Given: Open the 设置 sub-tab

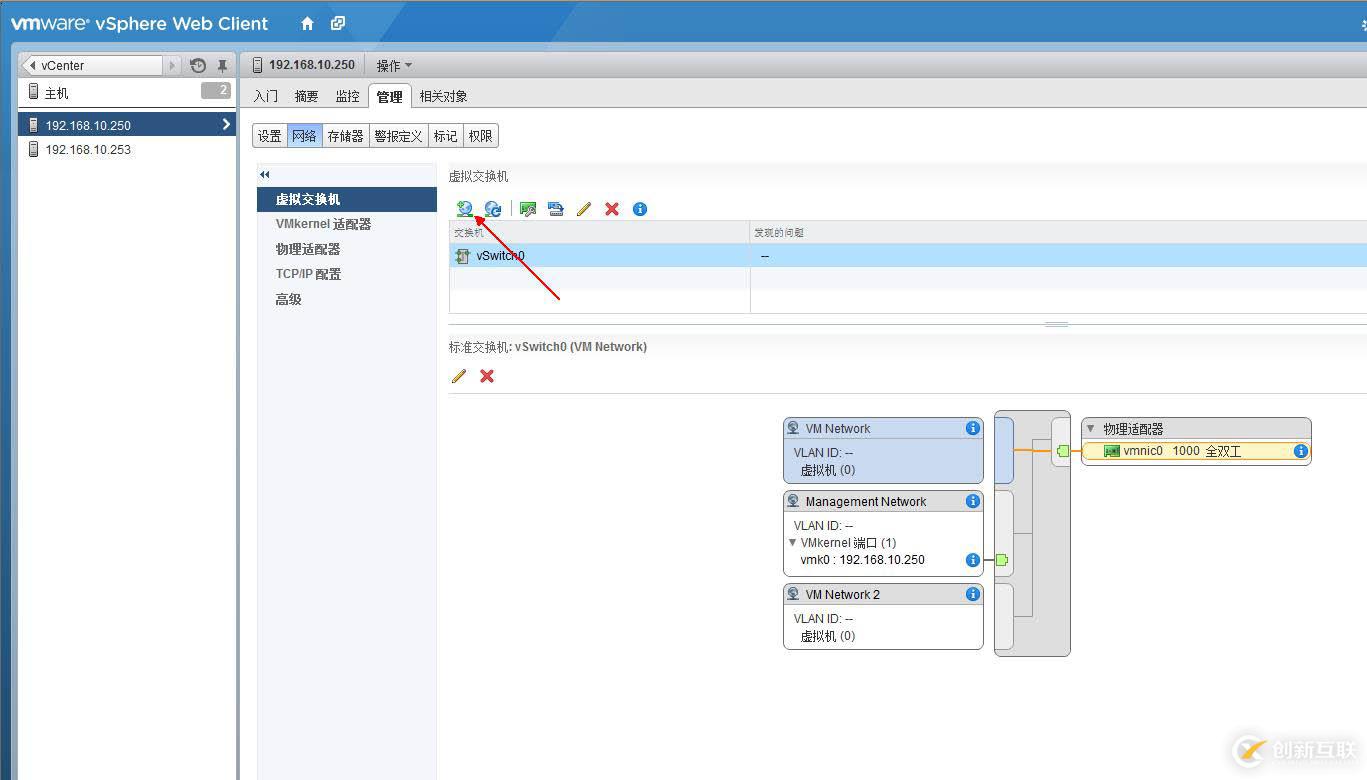Looking at the screenshot, I should pyautogui.click(x=270, y=136).
